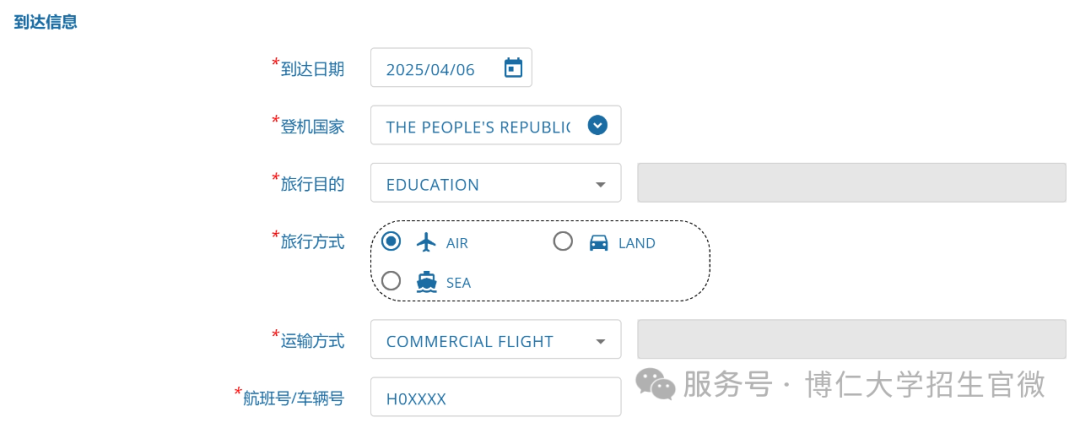Image resolution: width=1080 pixels, height=428 pixels.
Task: Click the round chevron icon in 登机国家 field
Action: click(x=598, y=125)
